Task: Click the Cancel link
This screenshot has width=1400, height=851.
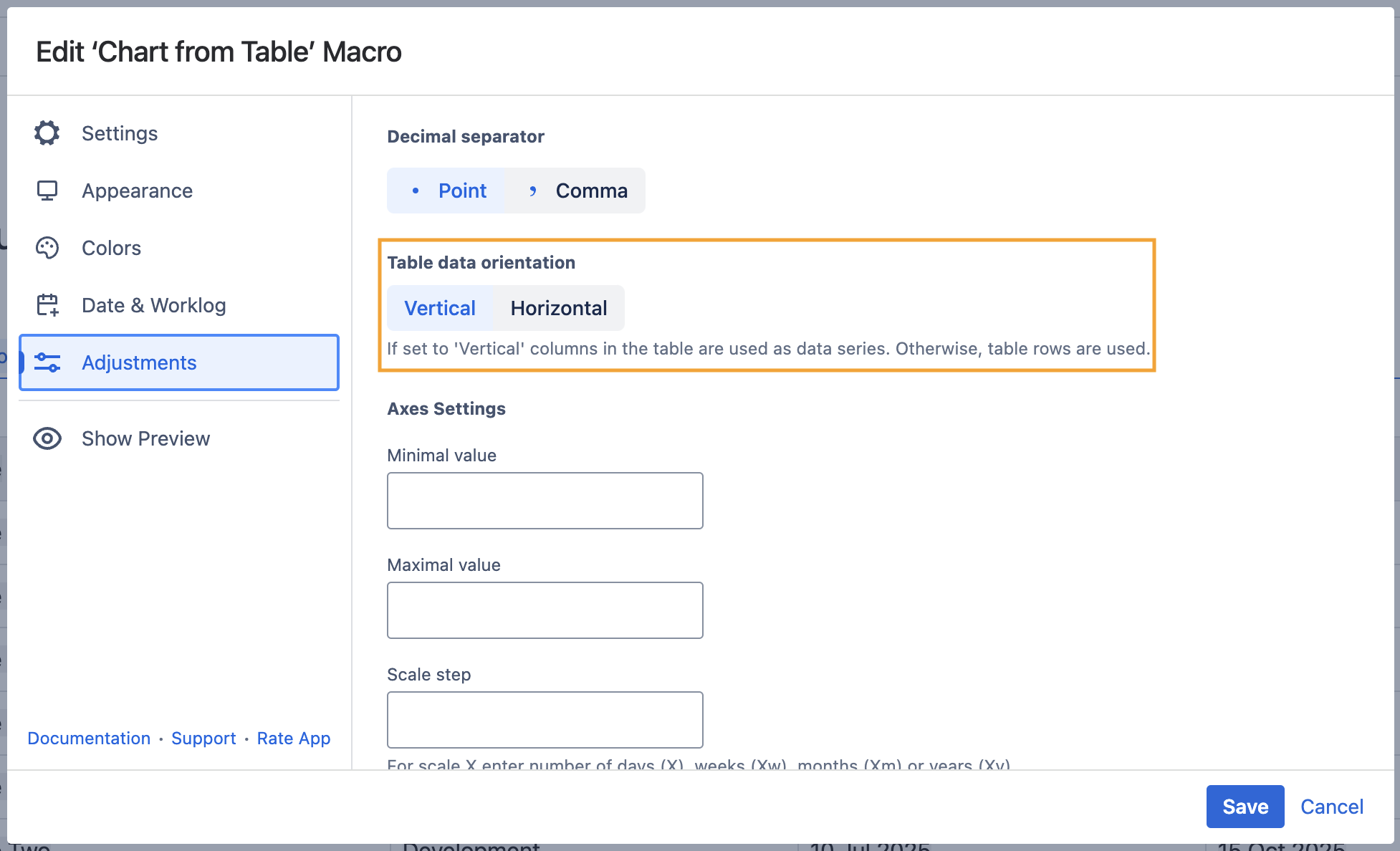Action: (1331, 807)
